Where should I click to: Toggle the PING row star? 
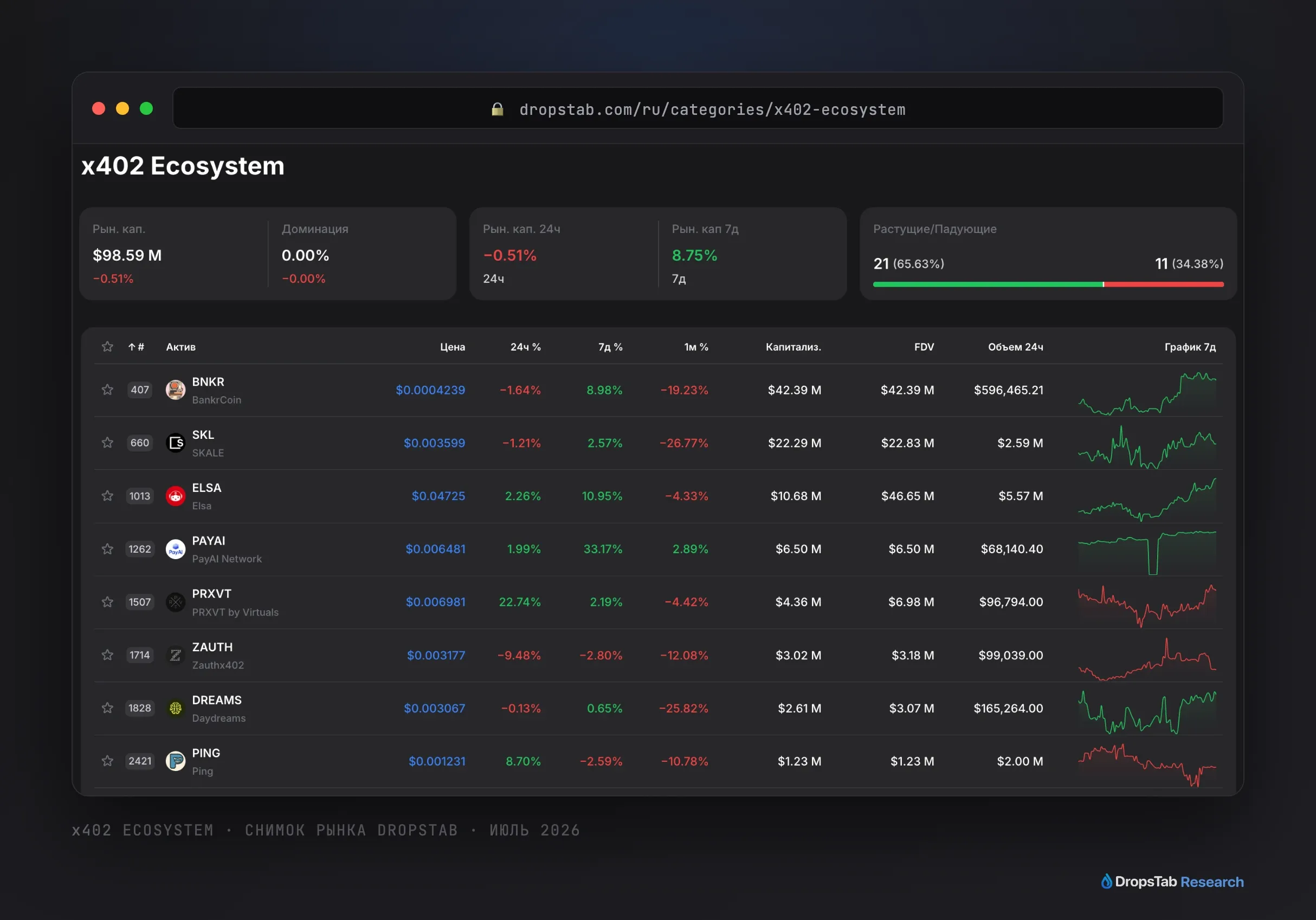click(x=107, y=761)
